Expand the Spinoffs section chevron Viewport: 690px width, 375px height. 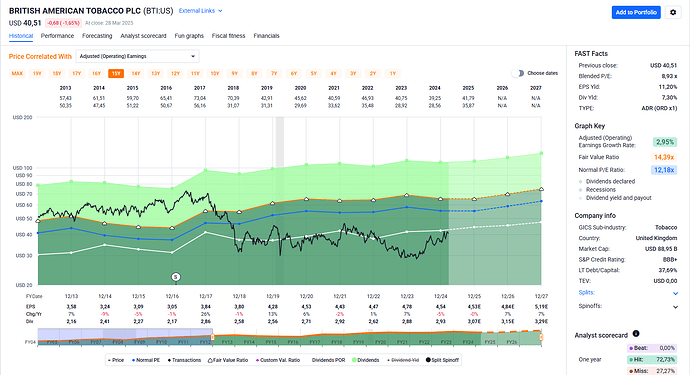(675, 307)
